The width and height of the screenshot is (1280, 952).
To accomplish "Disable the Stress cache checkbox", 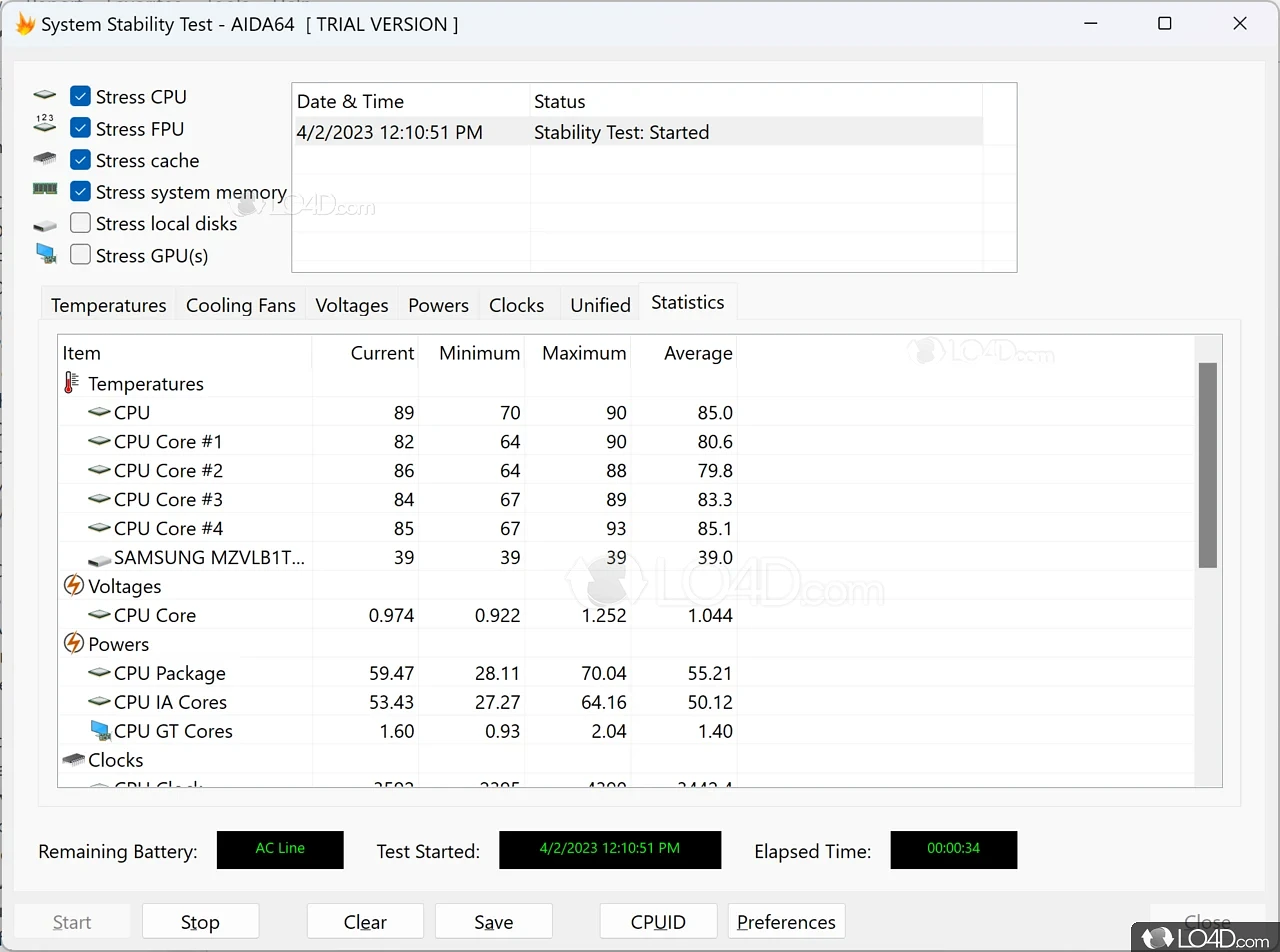I will [x=81, y=160].
